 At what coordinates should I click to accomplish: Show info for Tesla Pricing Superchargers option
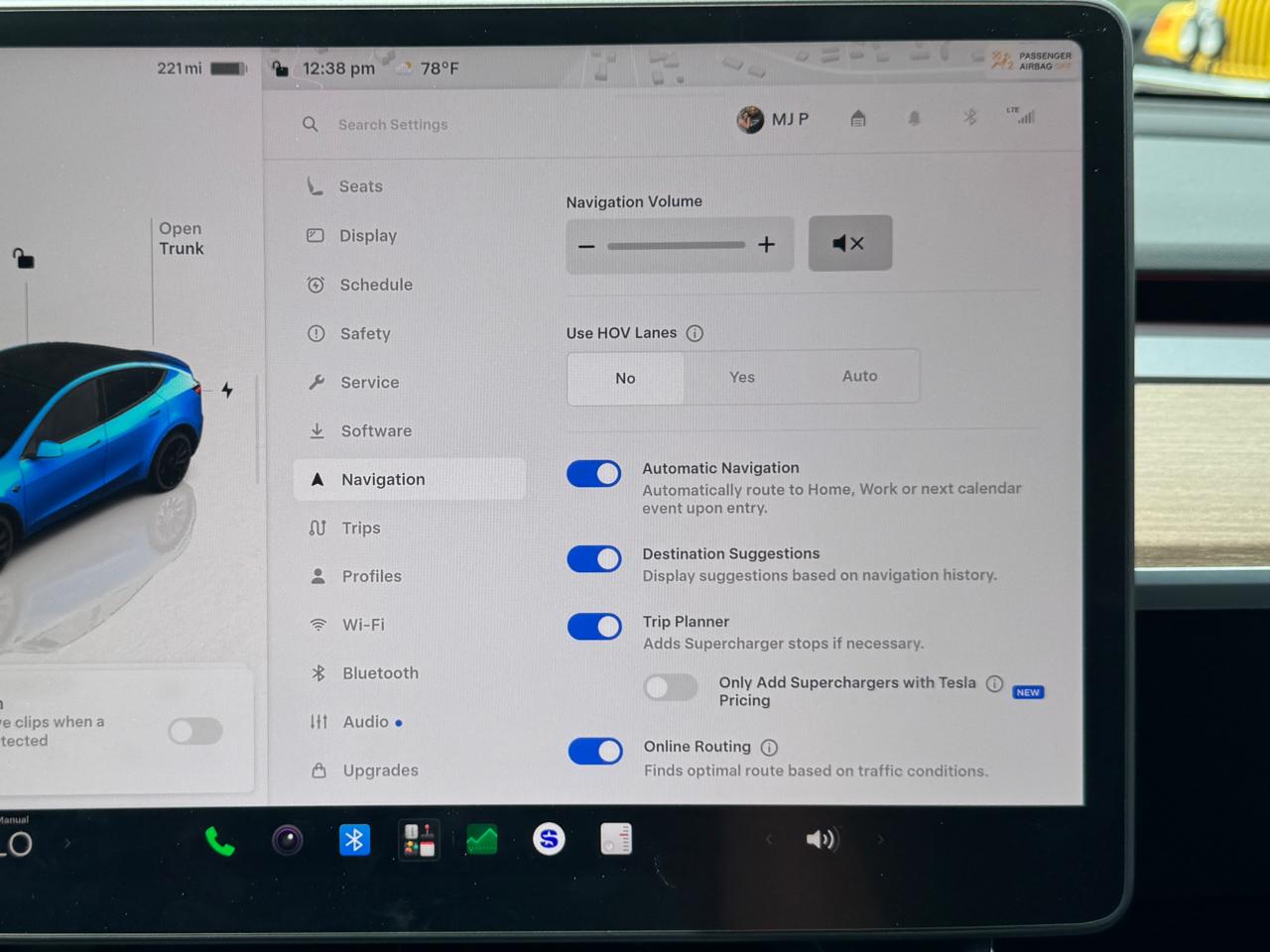(x=994, y=683)
